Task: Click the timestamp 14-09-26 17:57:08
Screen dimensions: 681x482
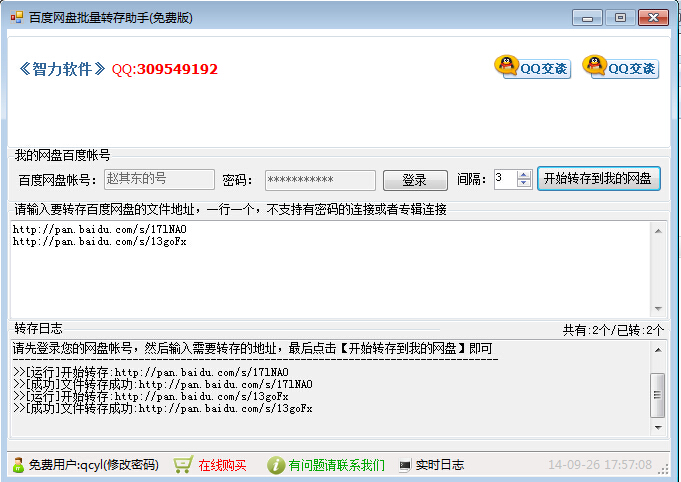Action: click(600, 465)
